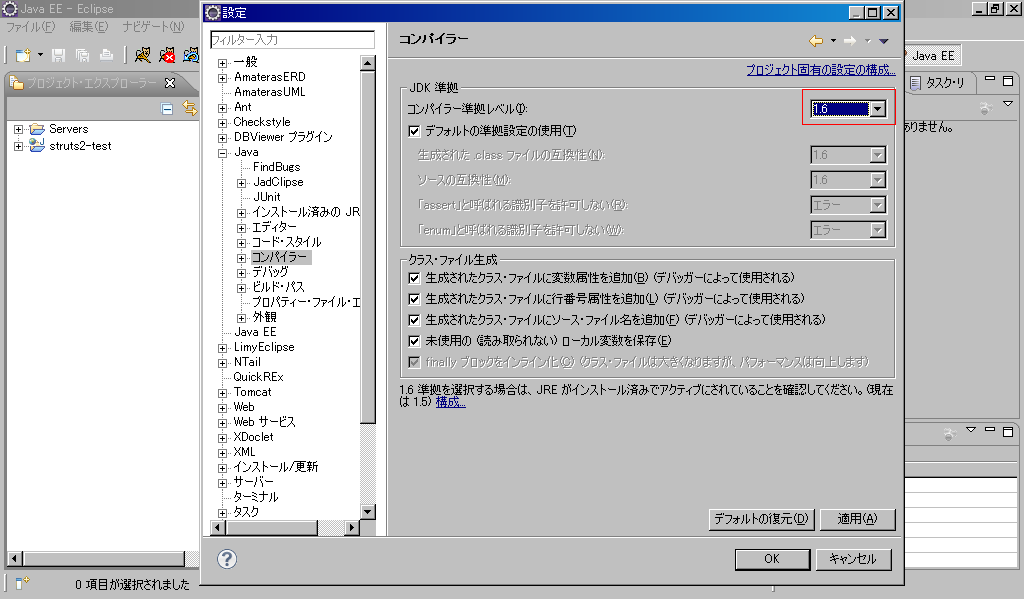Click Link with Editor icon in Project Explorer
The image size is (1024, 600).
(189, 108)
